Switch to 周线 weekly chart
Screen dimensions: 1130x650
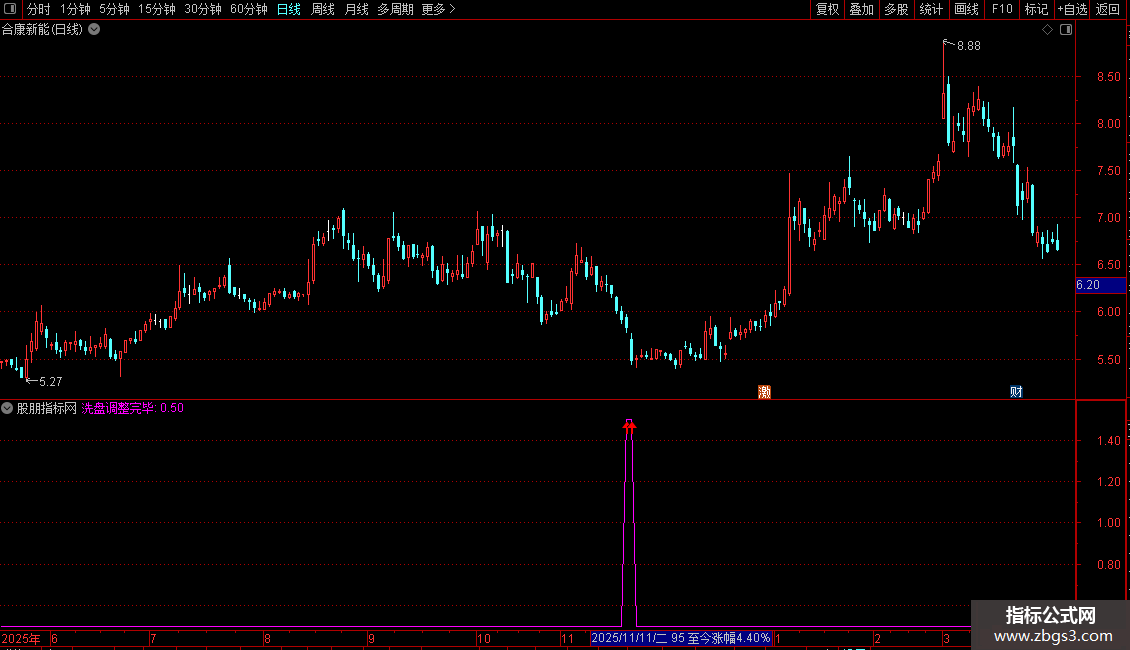(x=323, y=9)
